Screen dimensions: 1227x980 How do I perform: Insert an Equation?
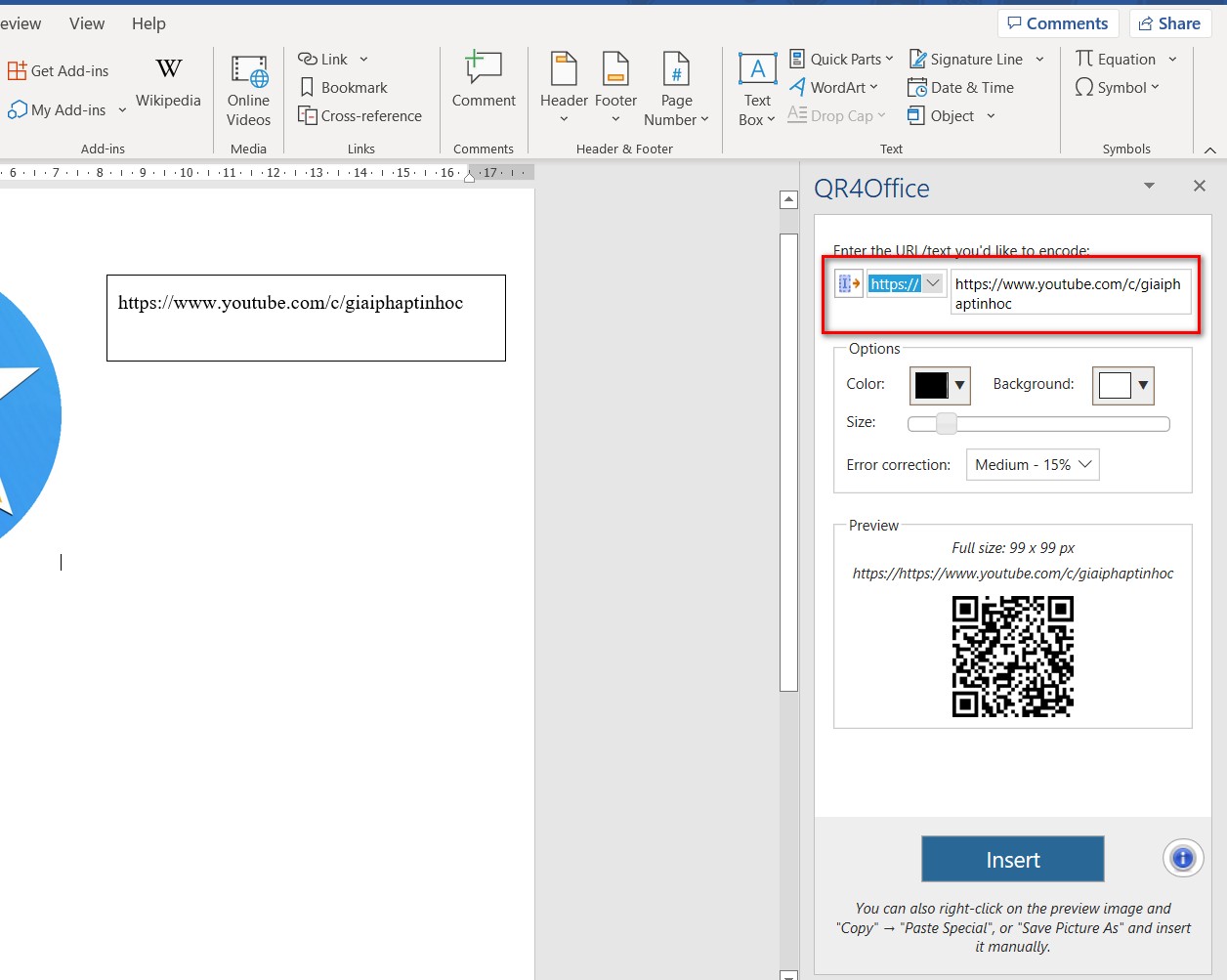click(1116, 59)
